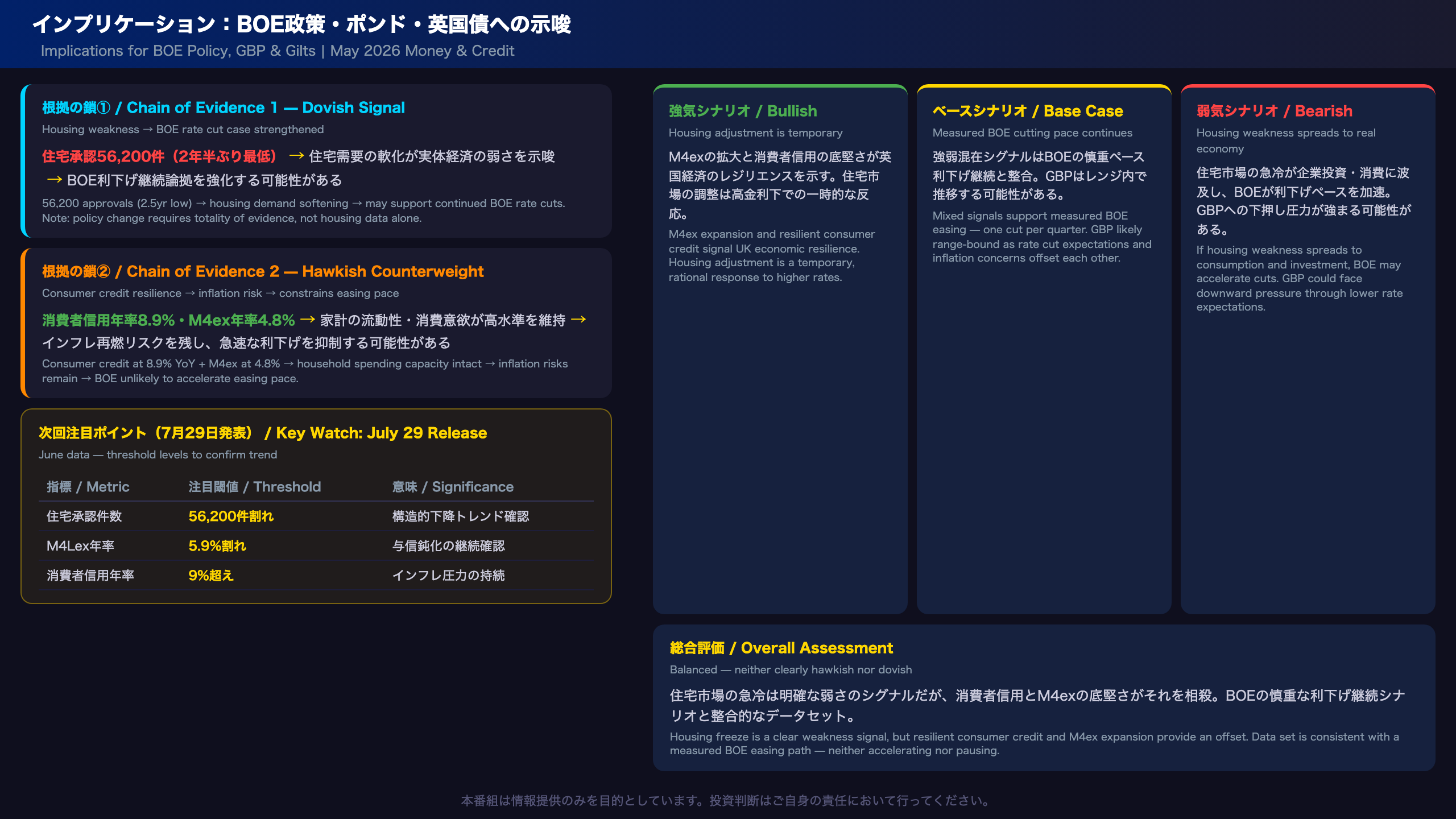
Task: Click the text Housing adjustment is temporary
Action: tap(755, 133)
